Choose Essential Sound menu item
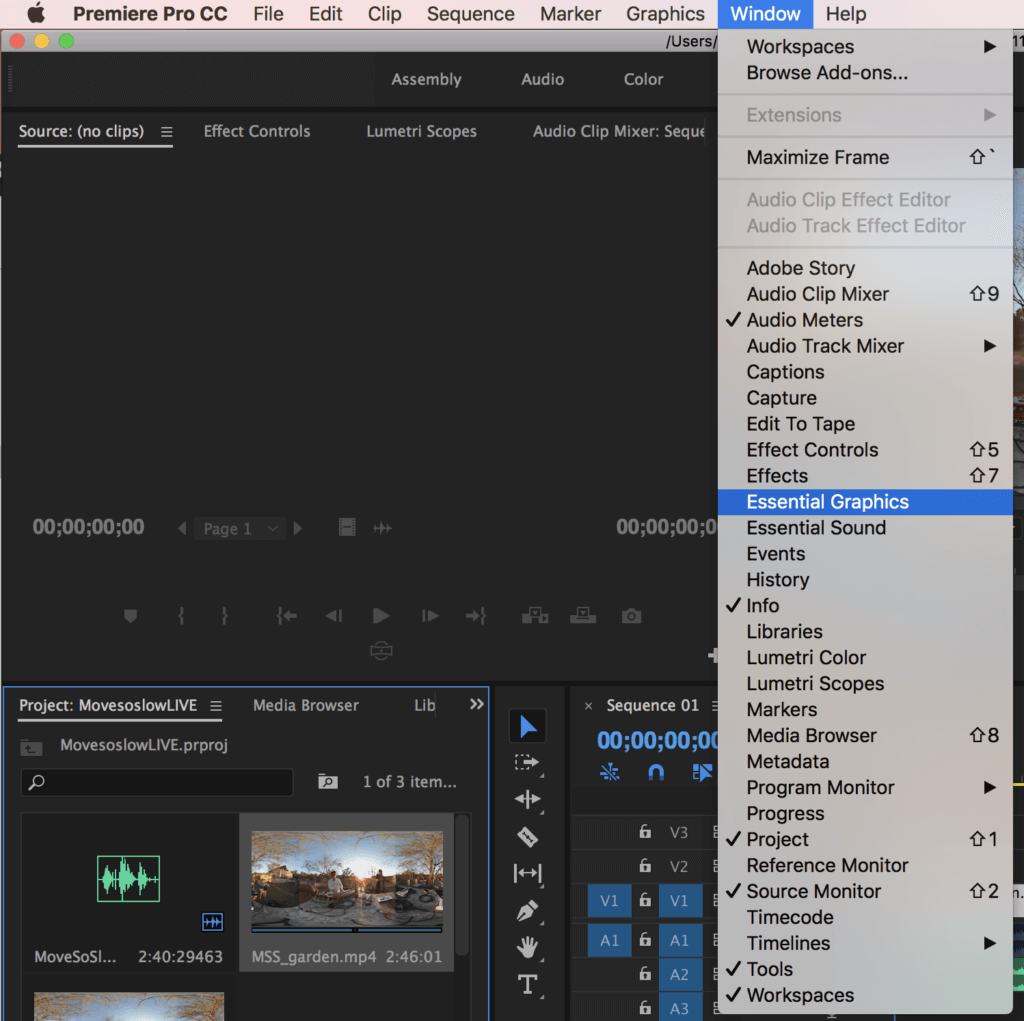Image resolution: width=1024 pixels, height=1021 pixels. tap(865, 527)
